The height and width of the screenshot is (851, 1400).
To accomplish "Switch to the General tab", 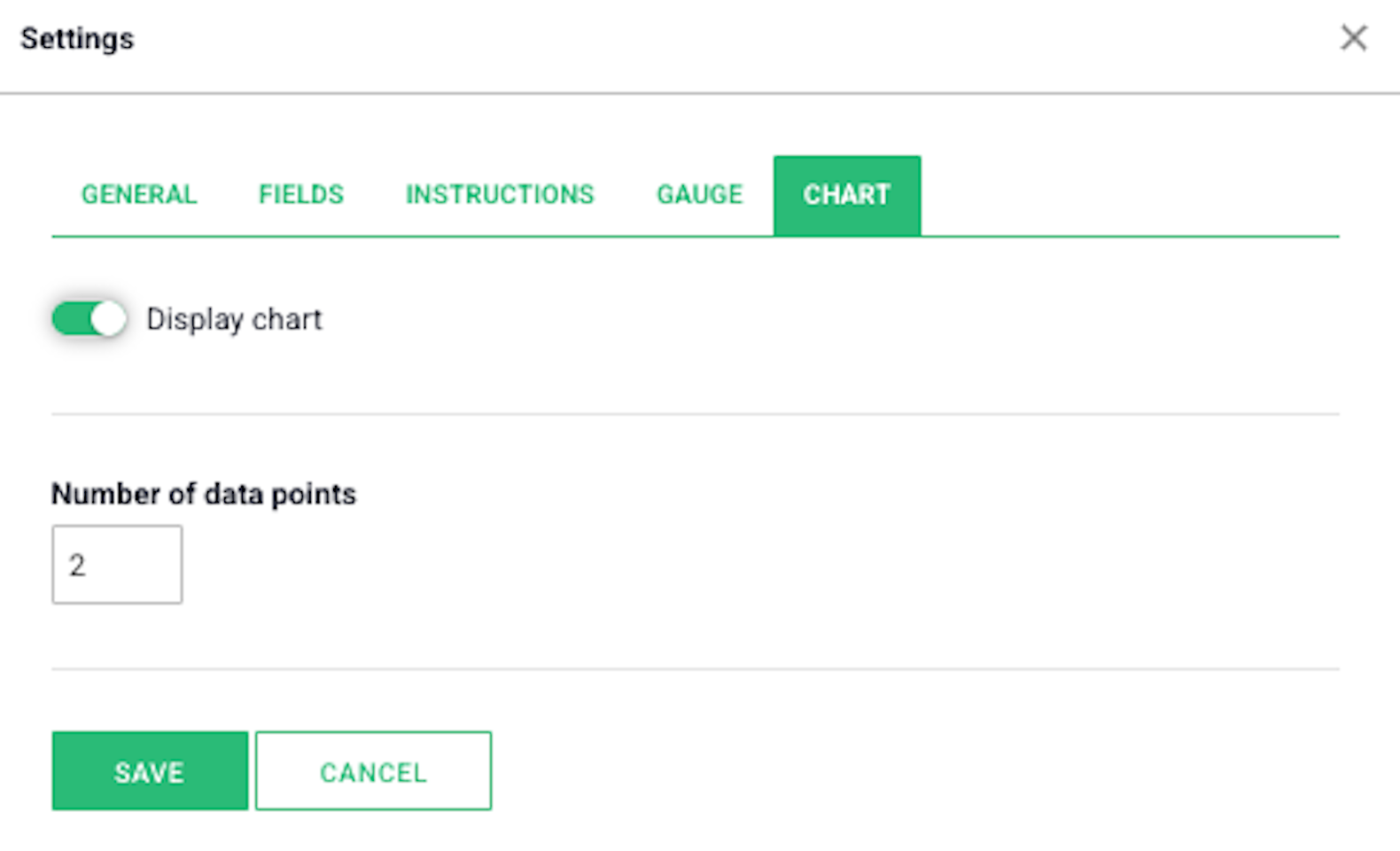I will pos(139,194).
